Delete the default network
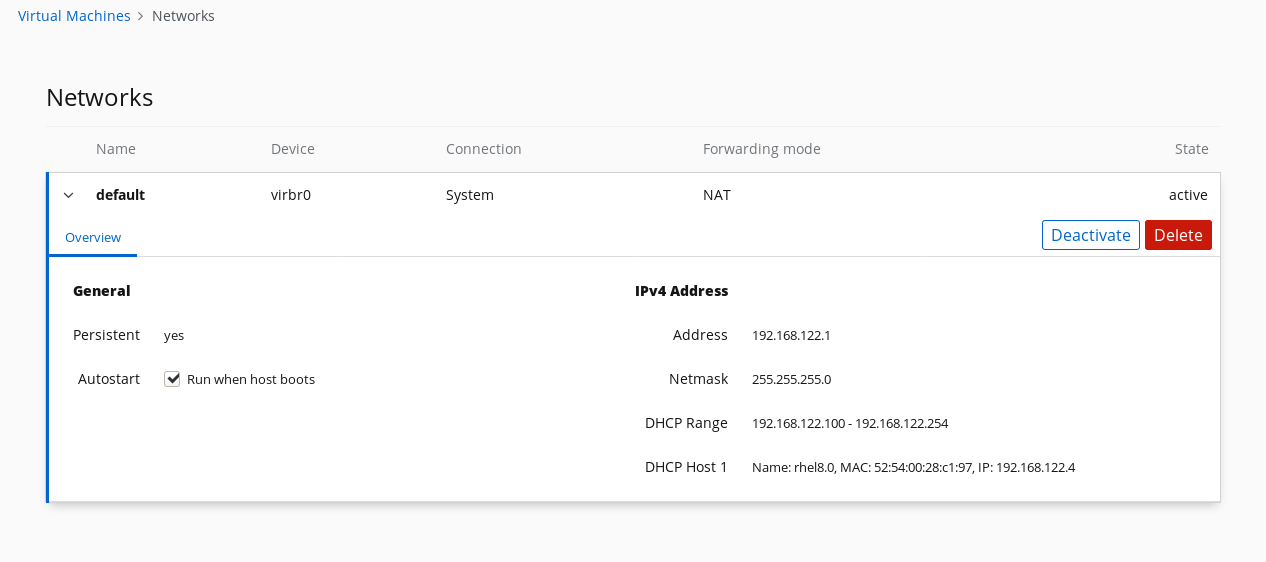This screenshot has height=562, width=1266. [1177, 235]
